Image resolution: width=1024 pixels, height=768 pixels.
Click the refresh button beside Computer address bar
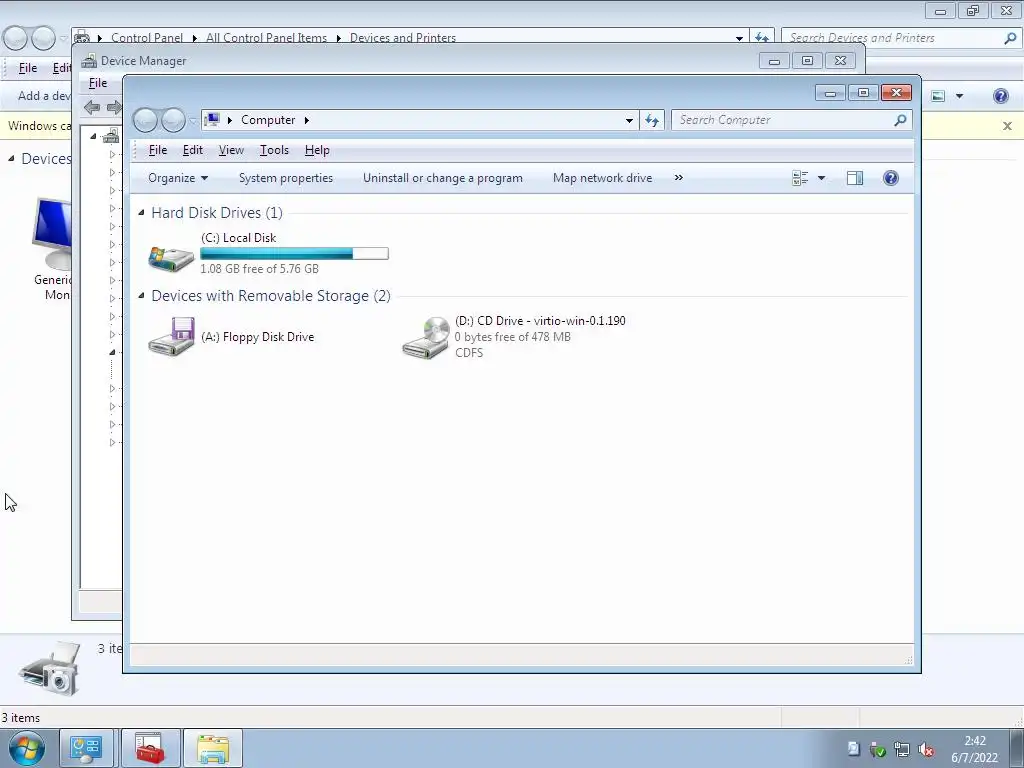(x=652, y=120)
